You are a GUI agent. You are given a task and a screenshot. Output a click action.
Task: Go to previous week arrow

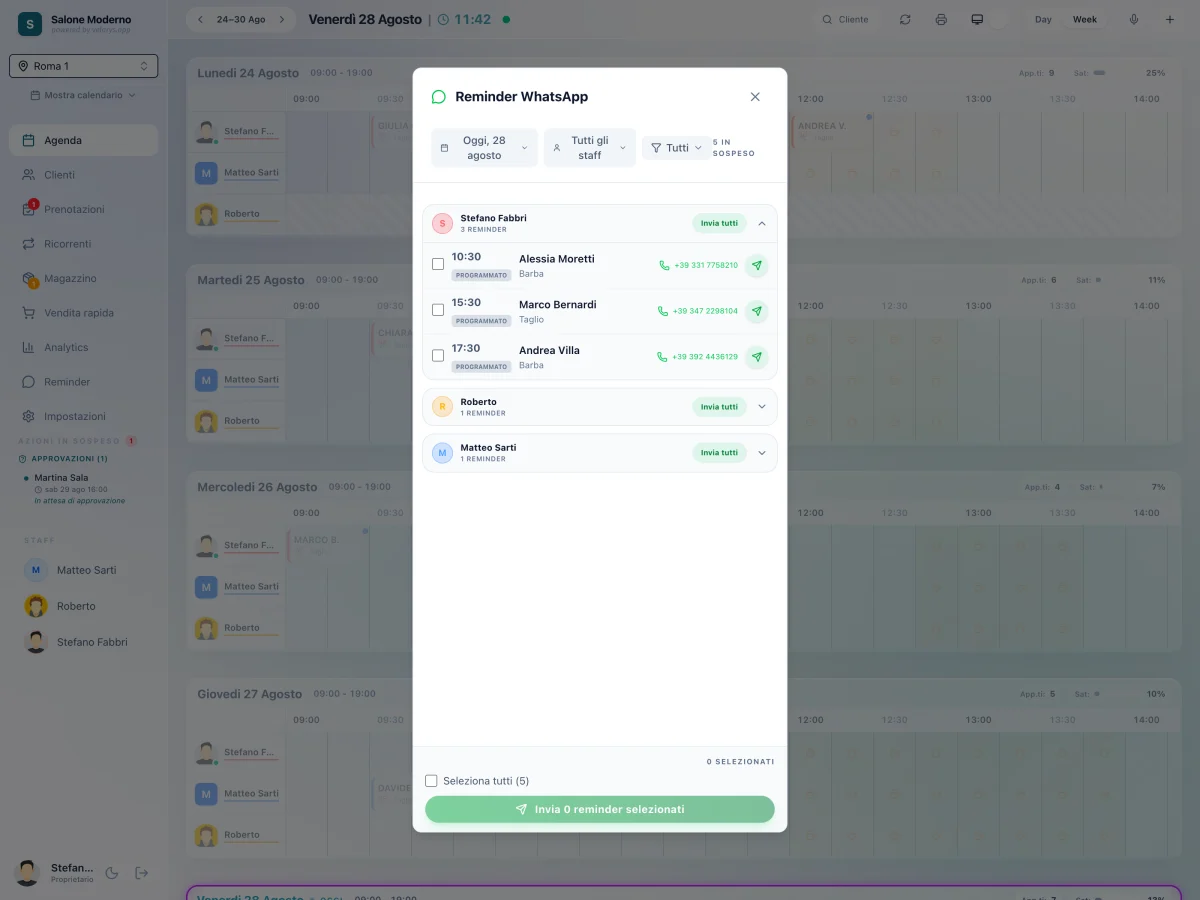tap(200, 19)
